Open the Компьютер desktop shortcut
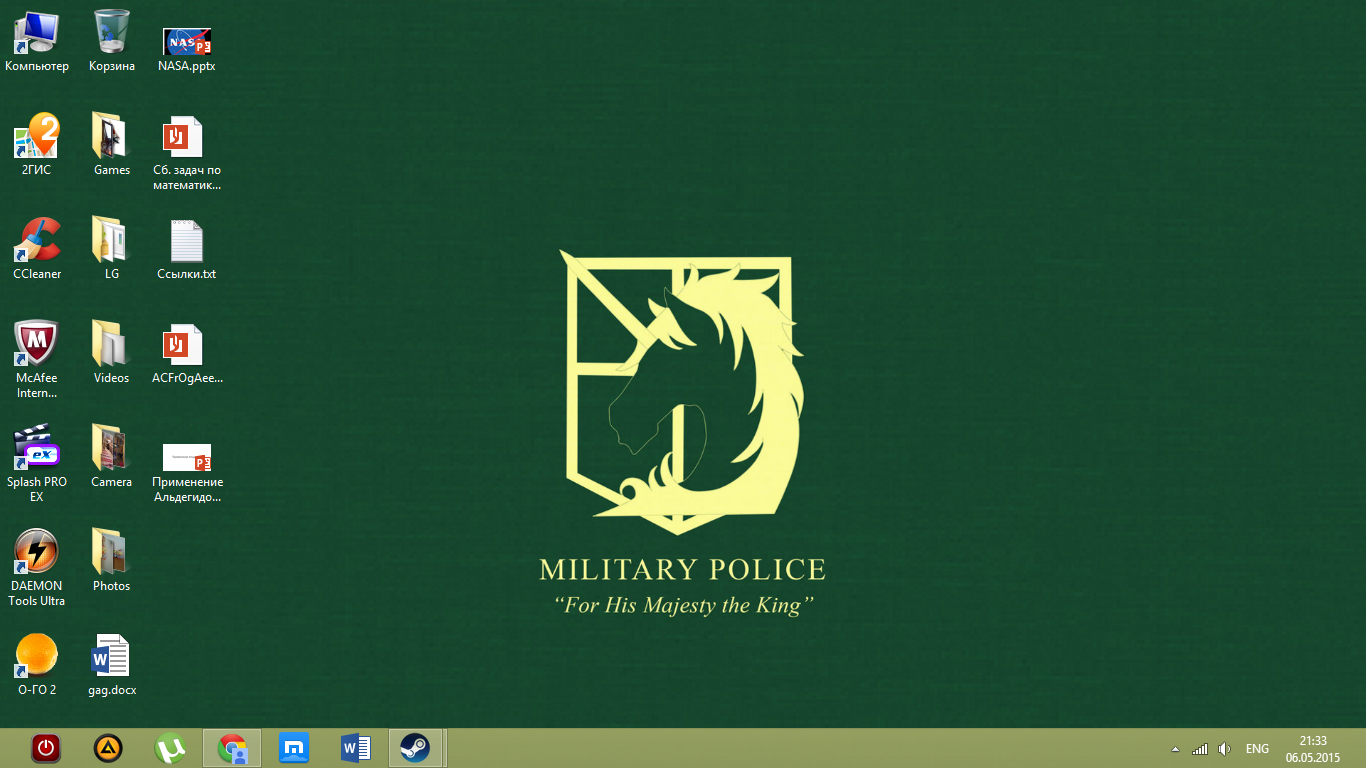The width and height of the screenshot is (1366, 768). click(37, 41)
